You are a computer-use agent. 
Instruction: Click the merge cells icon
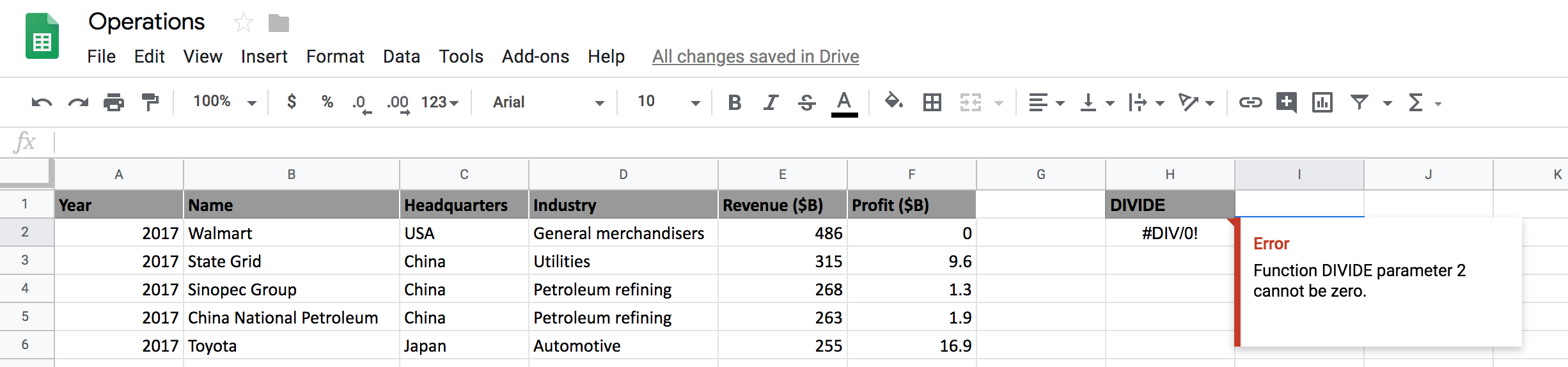(x=970, y=102)
